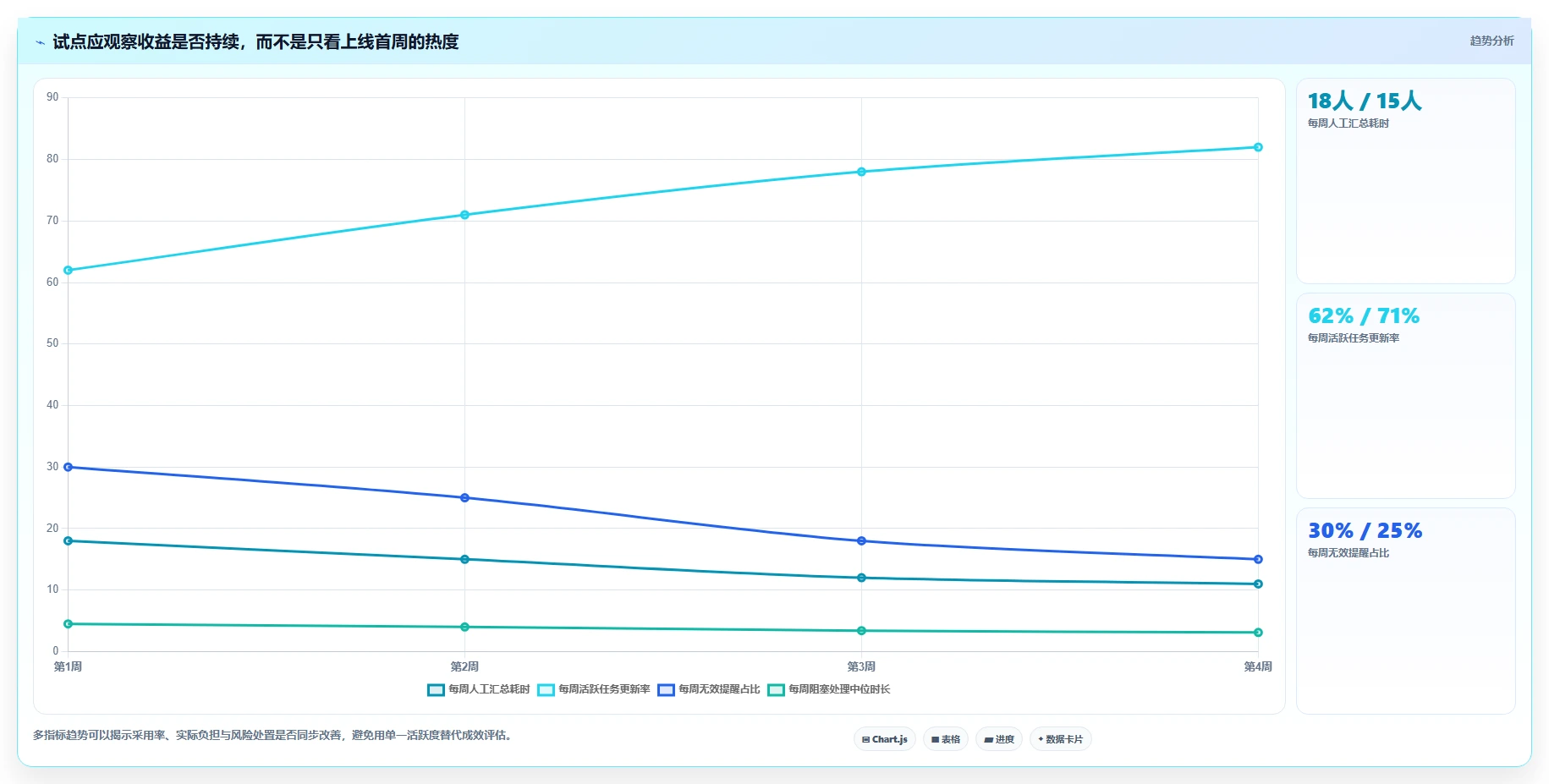Click the y-axis tick label 0

(56, 651)
